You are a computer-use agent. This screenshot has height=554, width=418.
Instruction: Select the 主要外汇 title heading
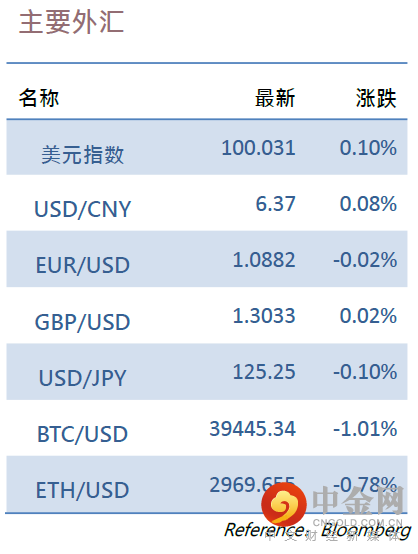click(71, 22)
